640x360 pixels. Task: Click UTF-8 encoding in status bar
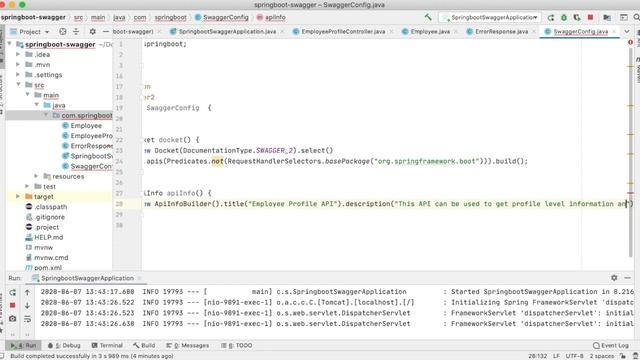pyautogui.click(x=574, y=356)
